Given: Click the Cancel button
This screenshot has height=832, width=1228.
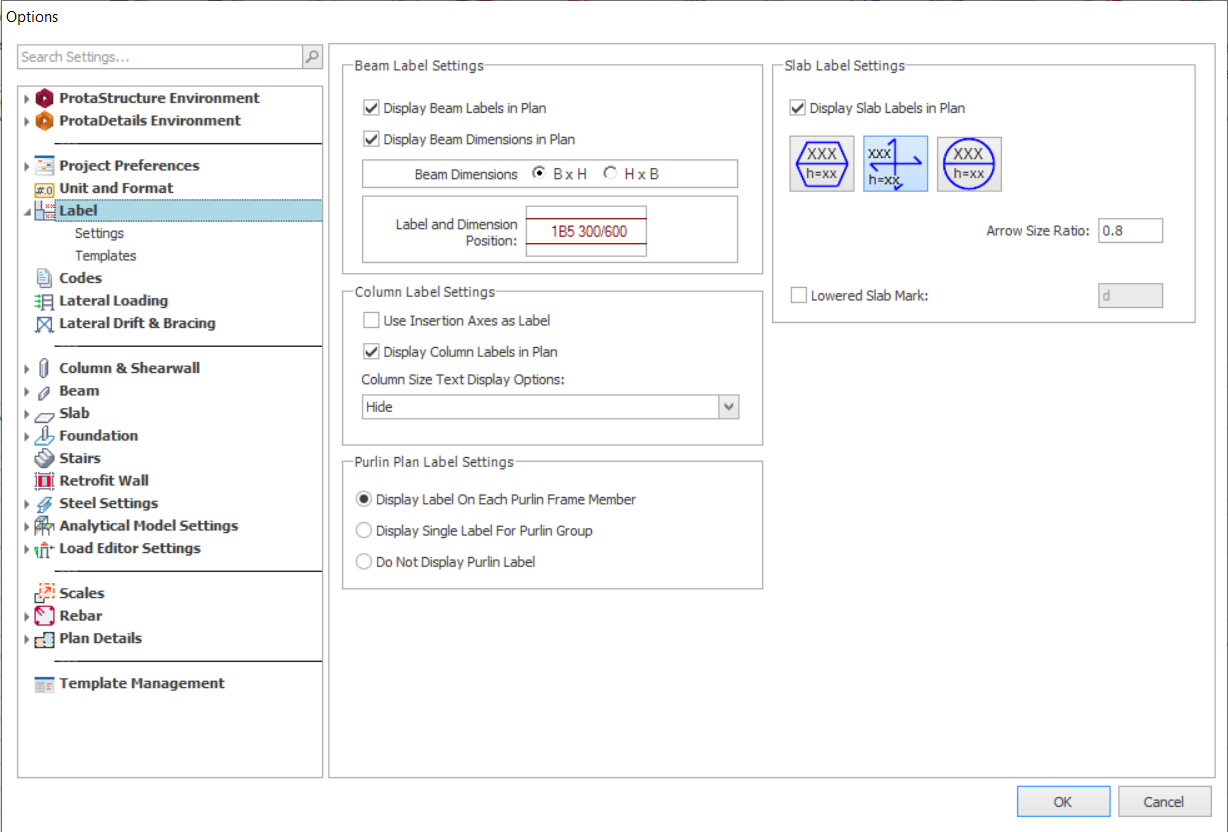Looking at the screenshot, I should tap(1164, 801).
